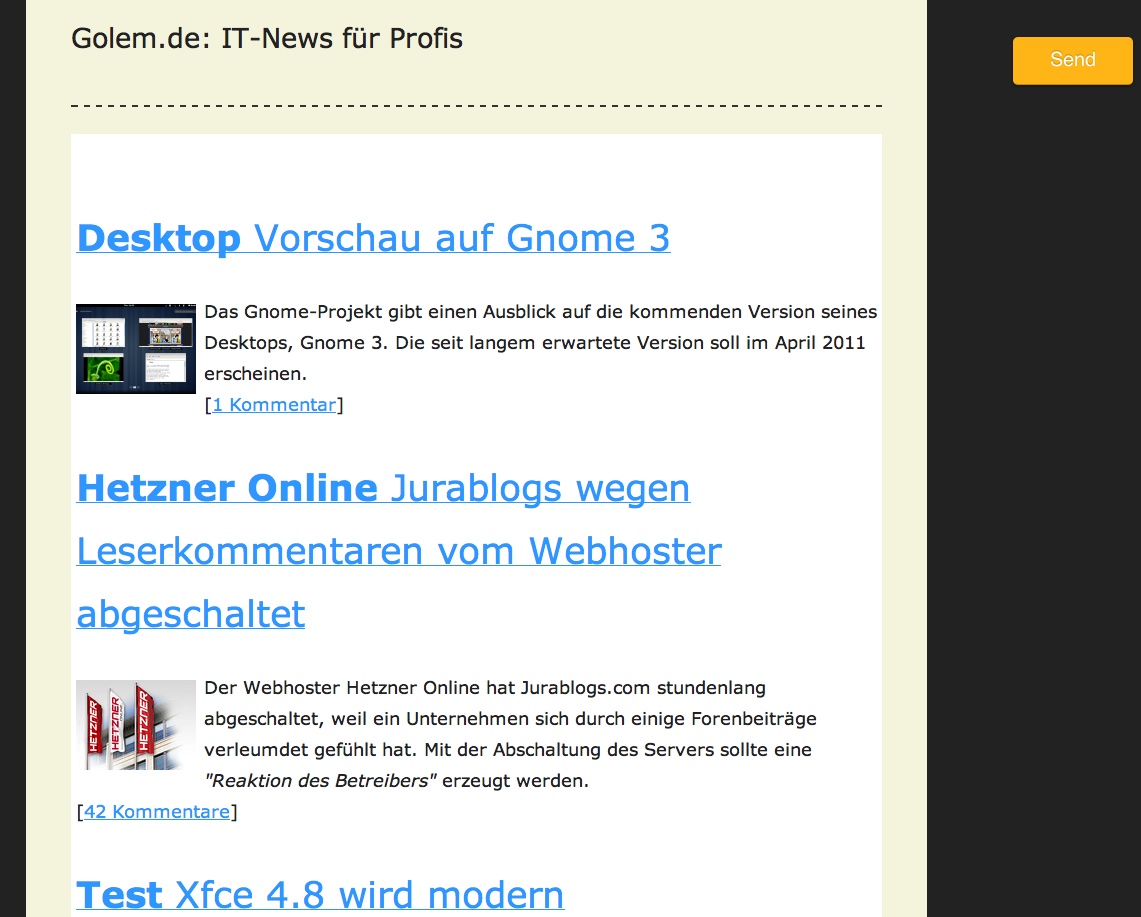Click the orange Send button
Image resolution: width=1141 pixels, height=917 pixels.
click(x=1072, y=60)
